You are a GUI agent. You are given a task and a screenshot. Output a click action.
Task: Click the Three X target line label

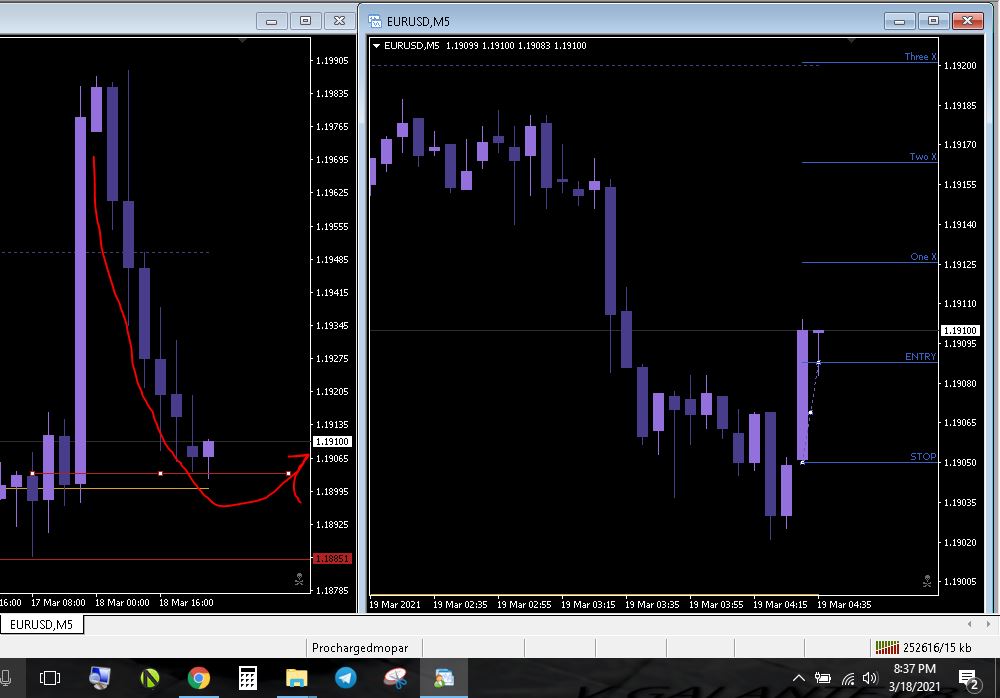coord(920,56)
